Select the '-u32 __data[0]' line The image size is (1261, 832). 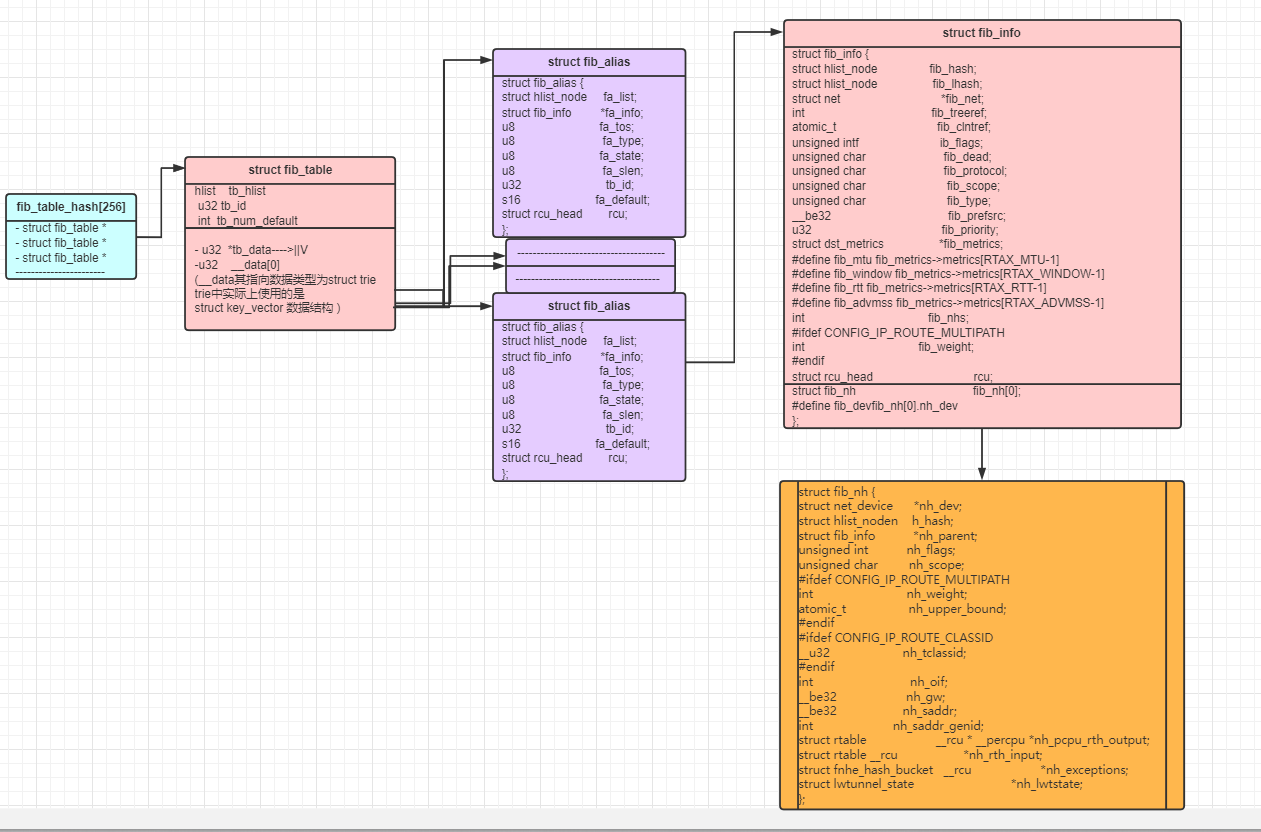[237, 265]
